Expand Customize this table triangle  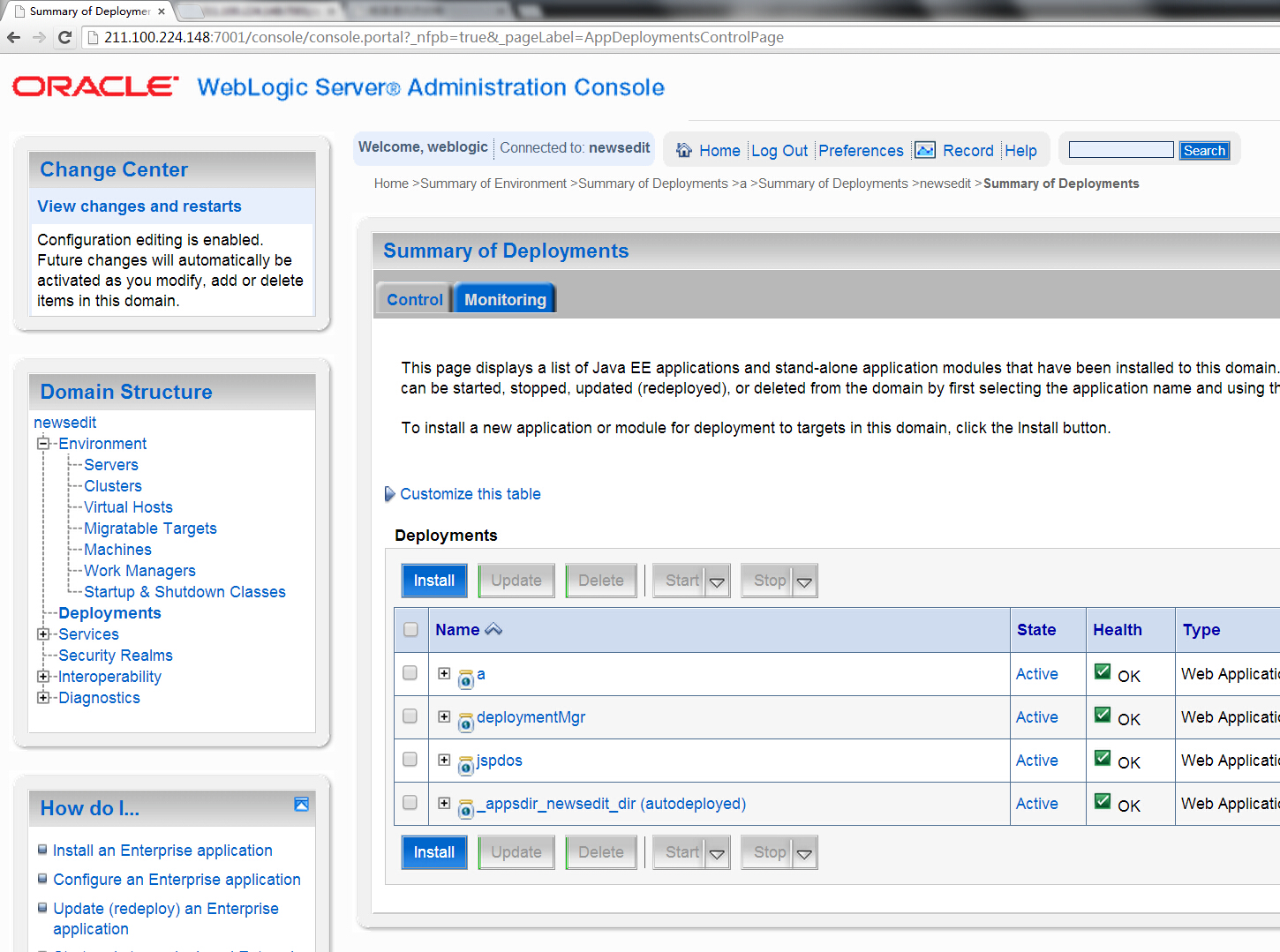tap(389, 494)
